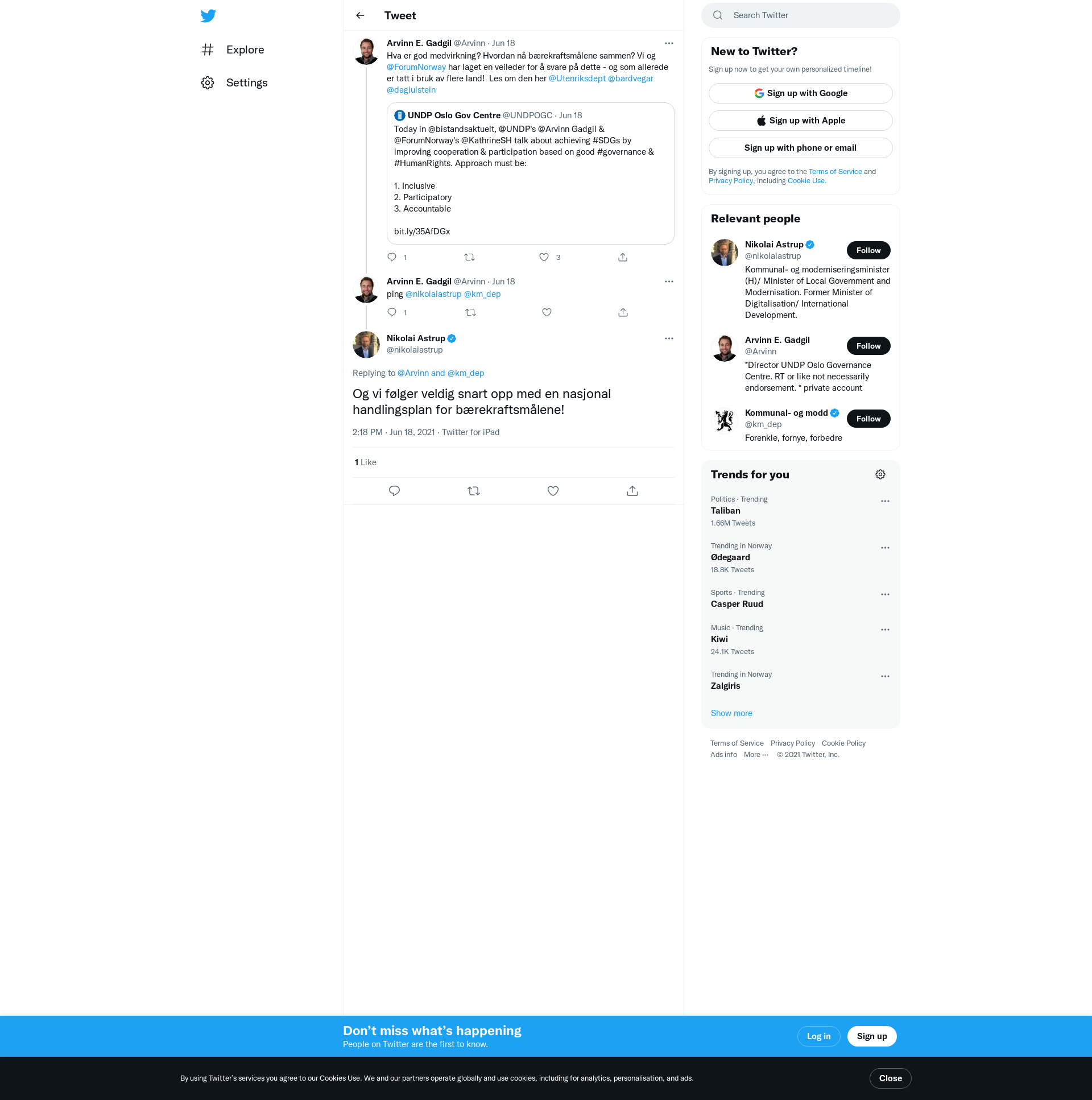Retweet the first Arvinn tweet
1092x1100 pixels.
coord(469,257)
